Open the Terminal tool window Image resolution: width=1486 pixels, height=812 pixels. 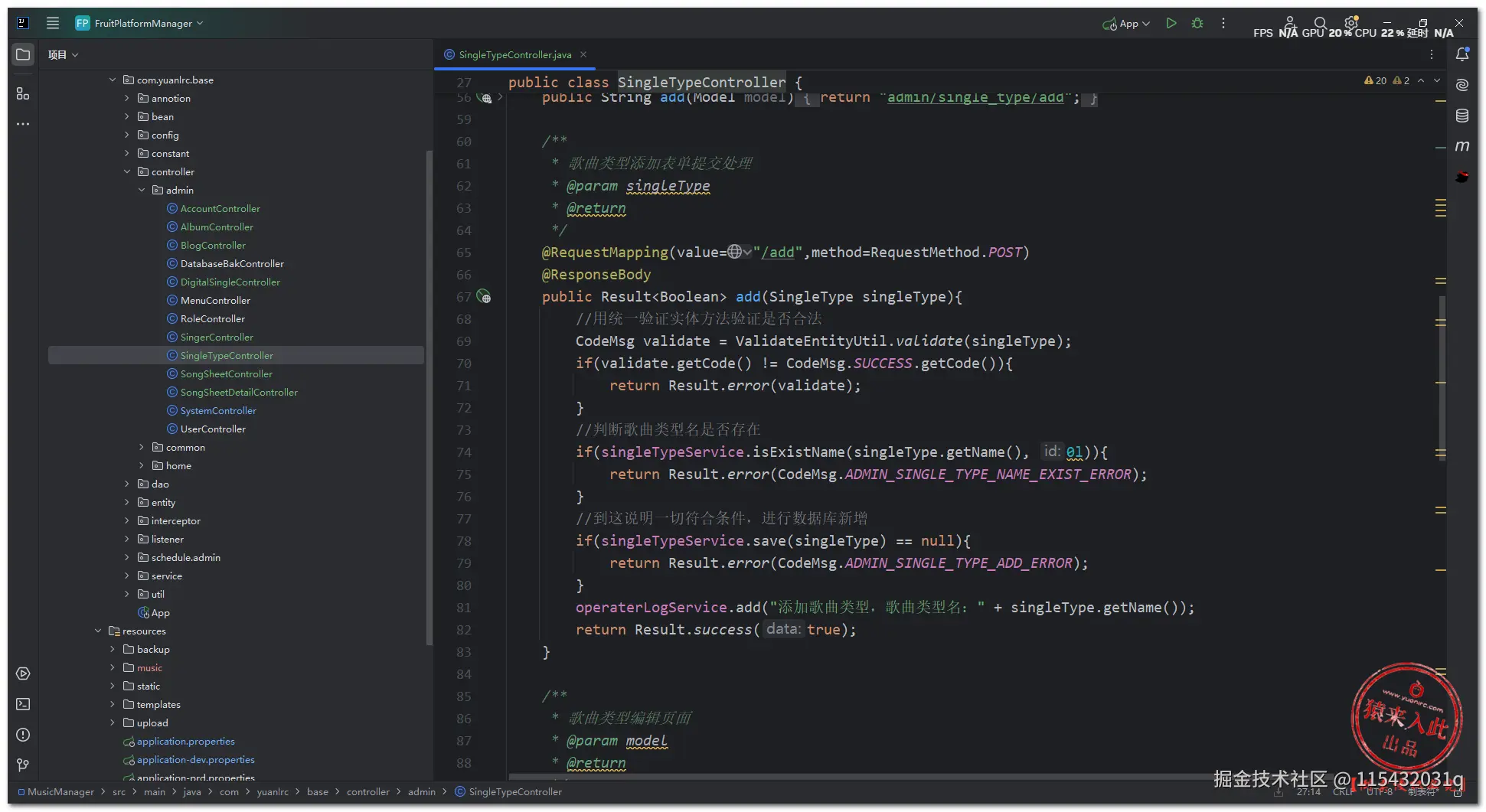(x=23, y=704)
